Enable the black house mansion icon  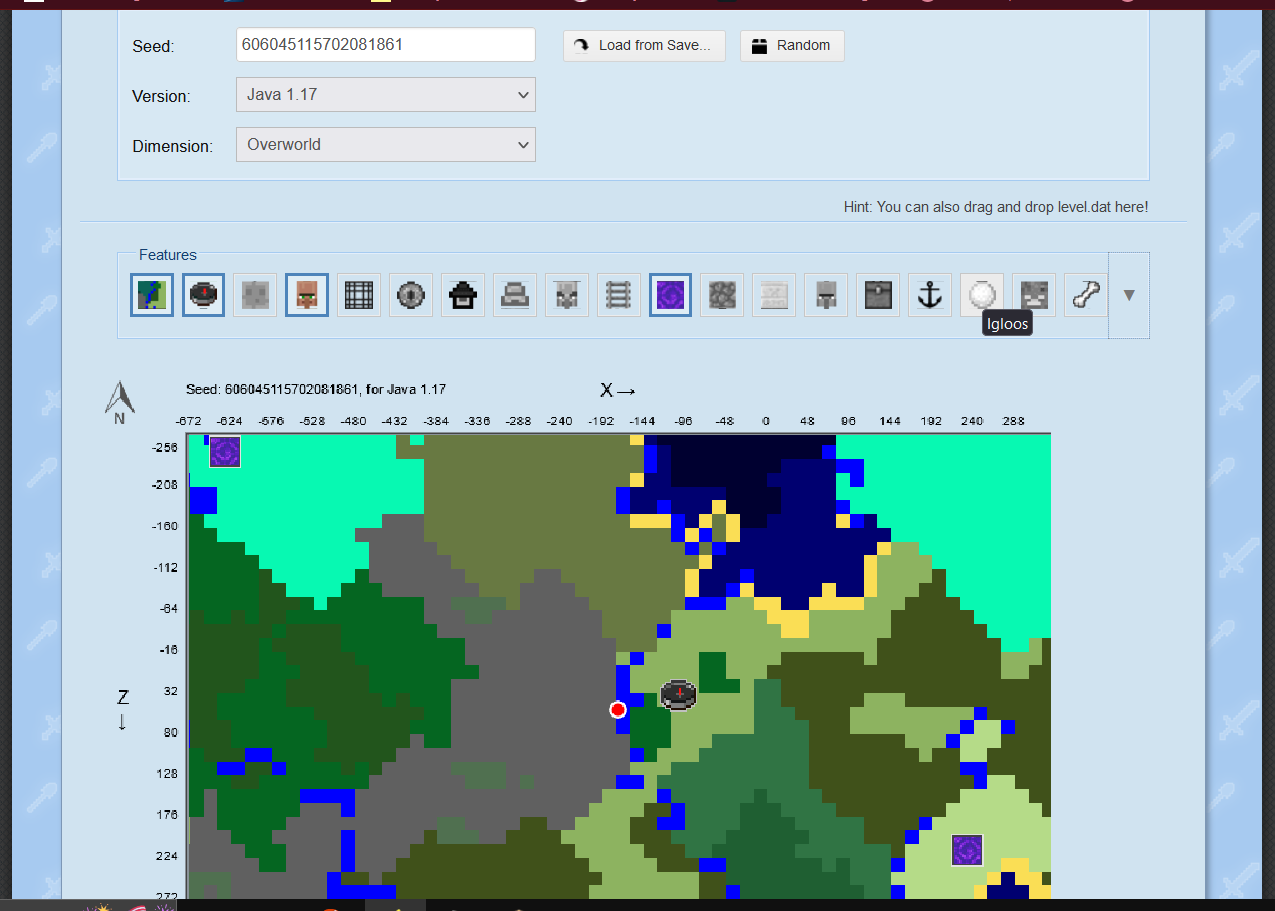[x=463, y=295]
